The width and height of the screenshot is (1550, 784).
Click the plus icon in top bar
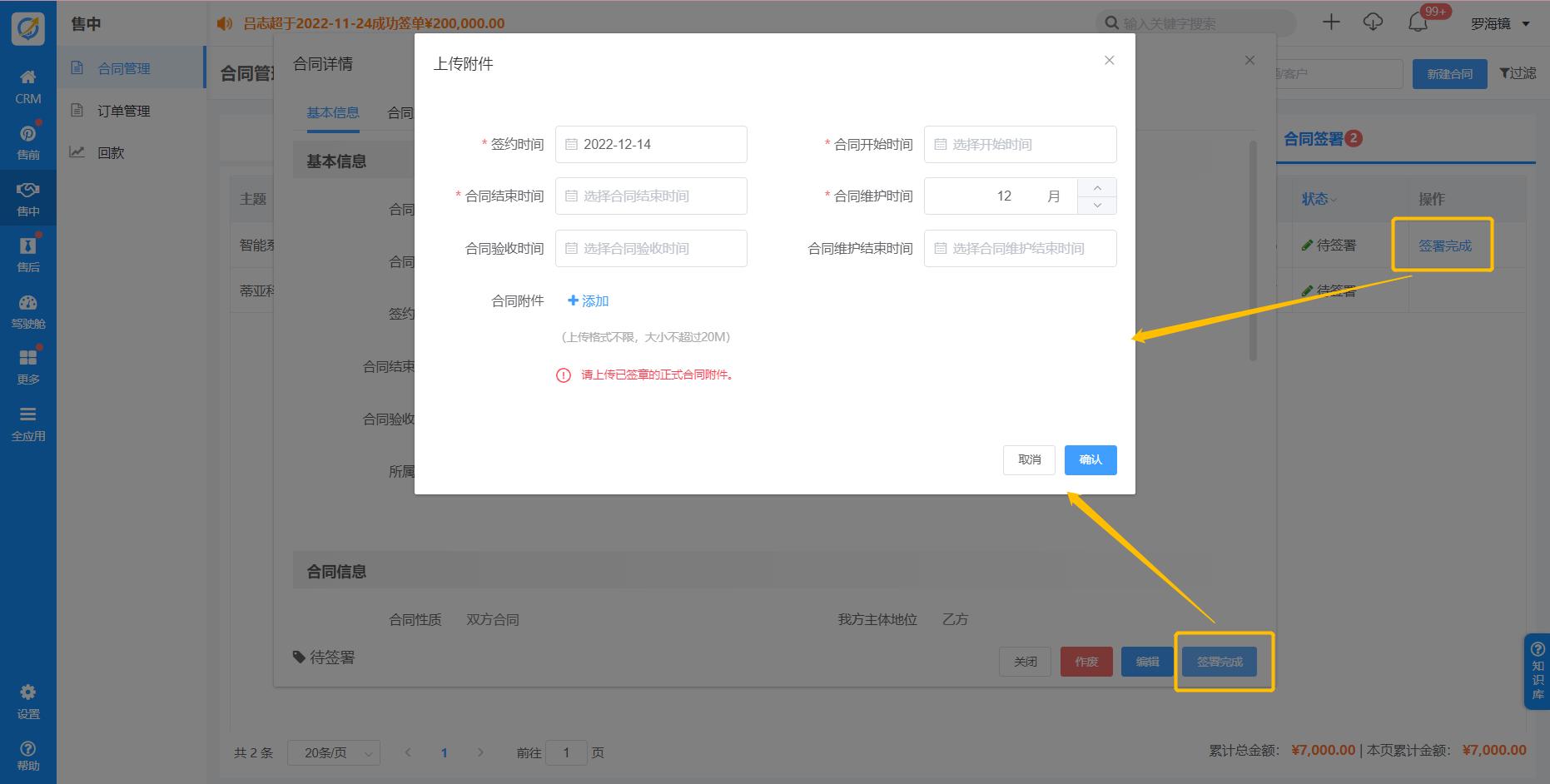pyautogui.click(x=1331, y=22)
